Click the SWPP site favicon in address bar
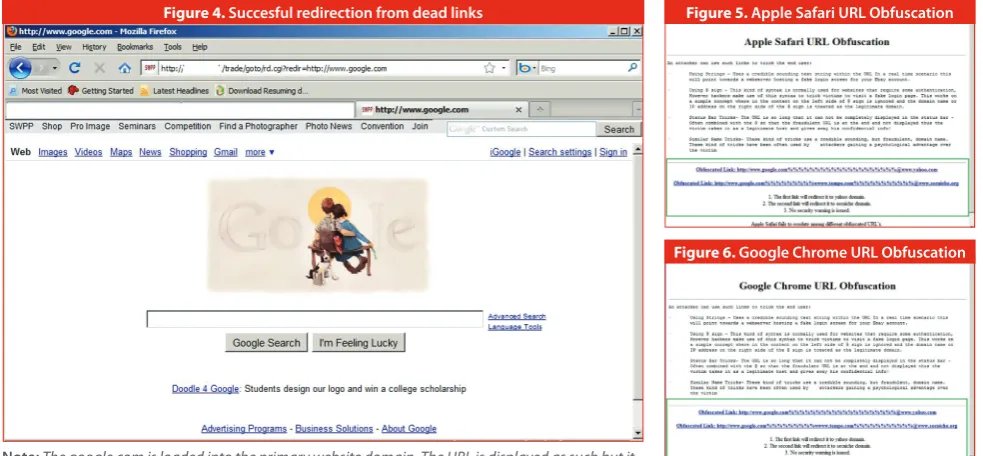This screenshot has height=456, width=983. coord(149,68)
